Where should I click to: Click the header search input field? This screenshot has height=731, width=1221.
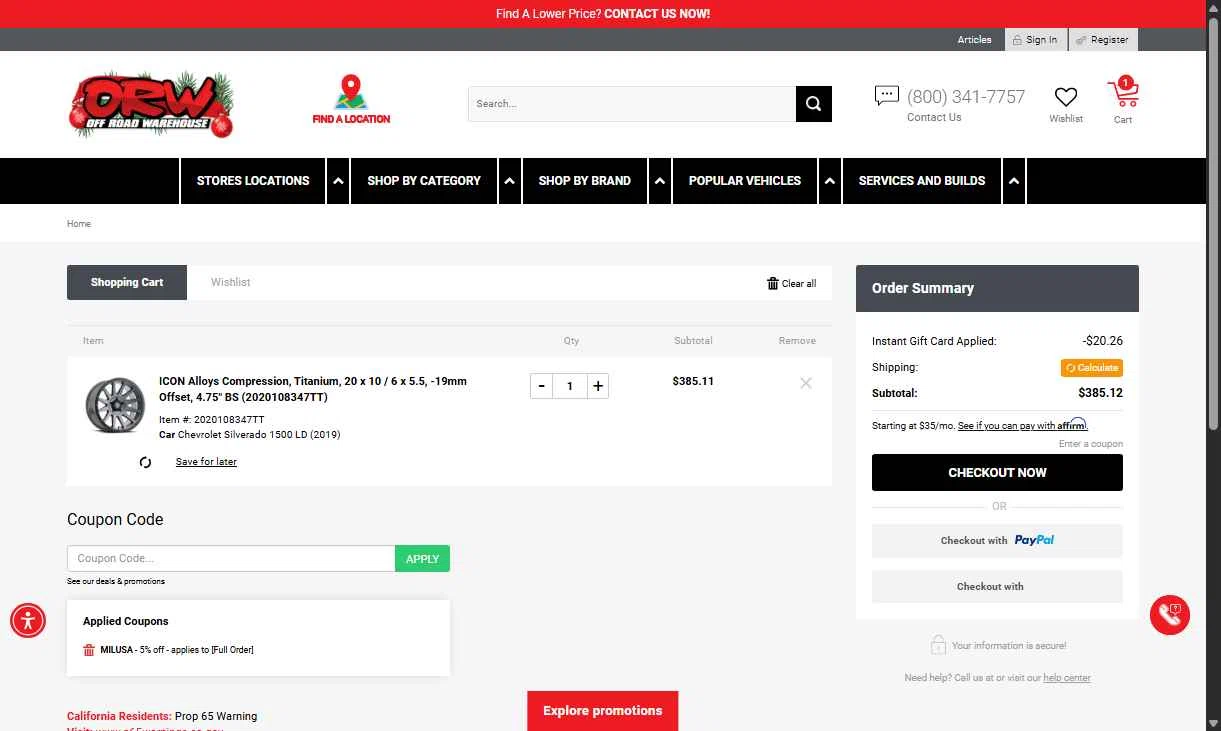pos(632,104)
